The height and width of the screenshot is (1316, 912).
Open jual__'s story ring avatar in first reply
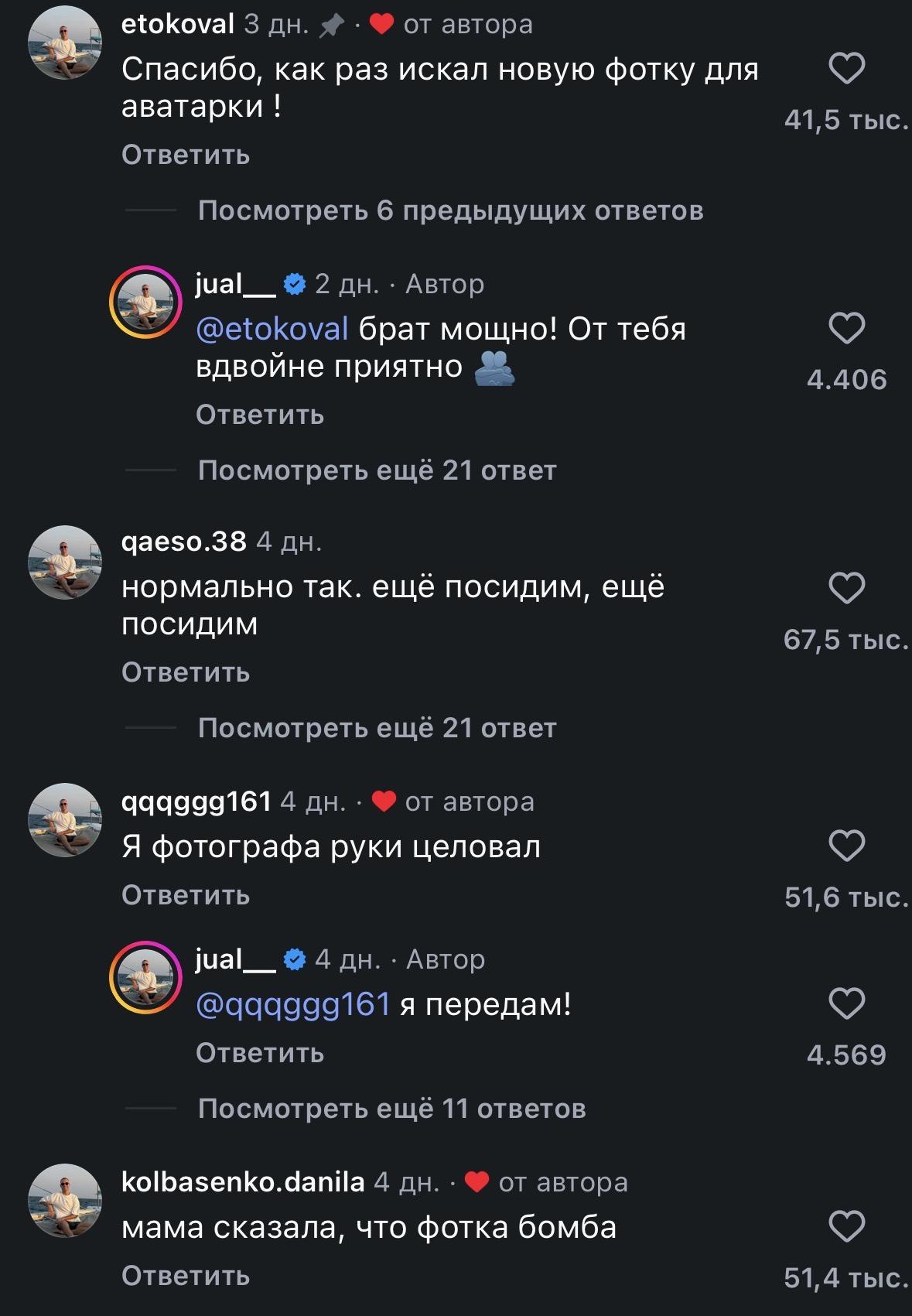coord(145,303)
